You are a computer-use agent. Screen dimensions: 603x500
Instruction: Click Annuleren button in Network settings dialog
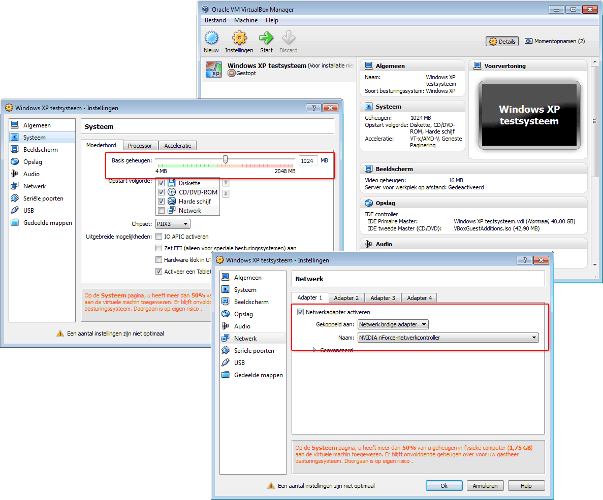coord(485,486)
